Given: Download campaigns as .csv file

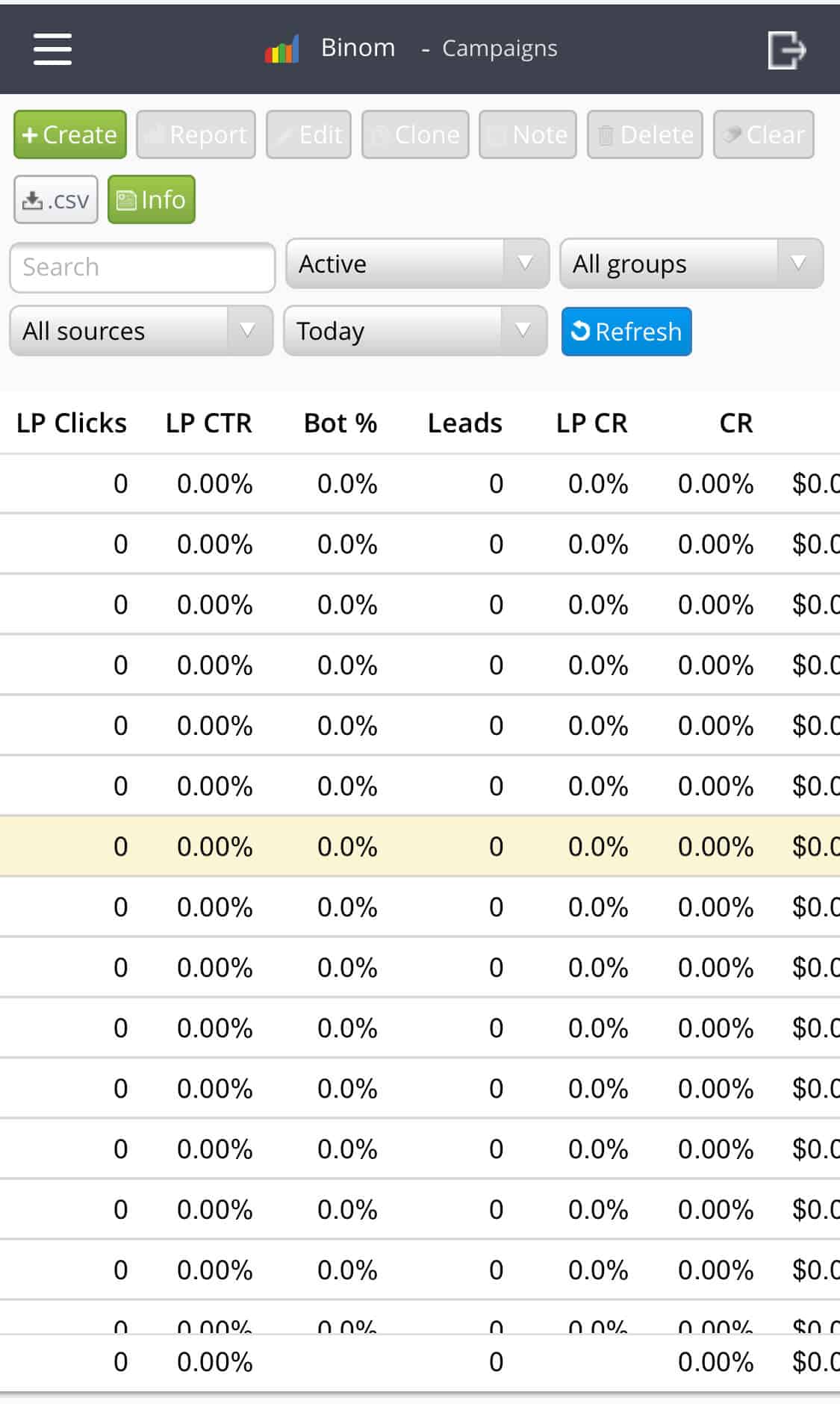Looking at the screenshot, I should tap(56, 200).
